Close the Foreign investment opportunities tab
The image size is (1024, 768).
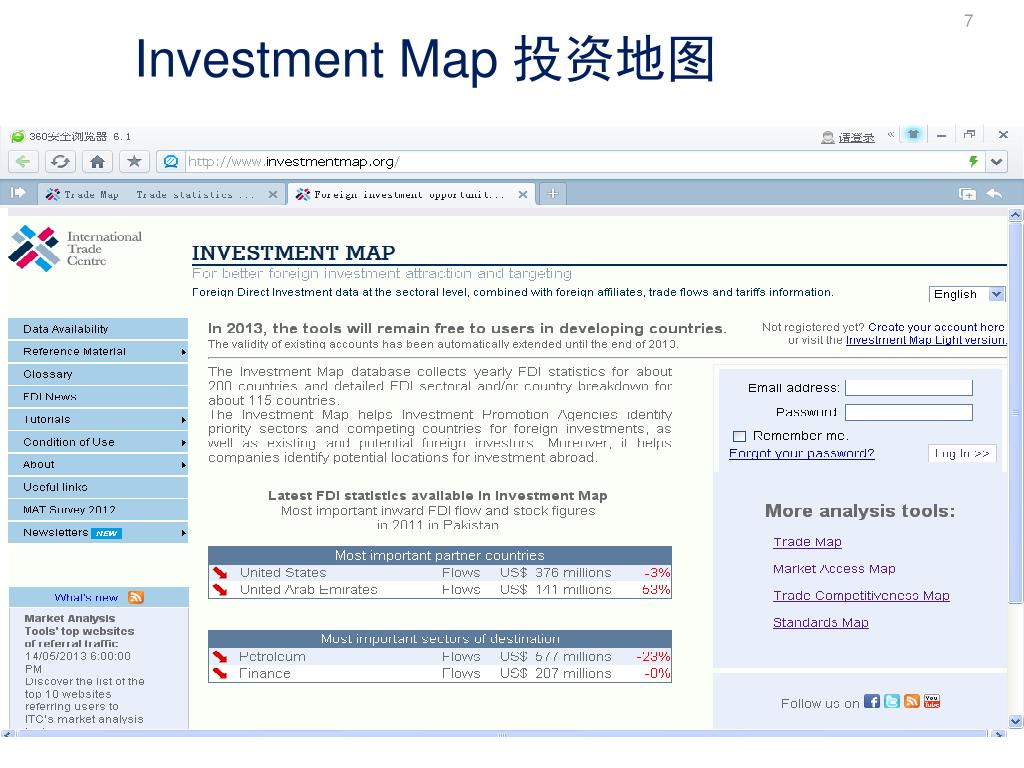click(522, 195)
